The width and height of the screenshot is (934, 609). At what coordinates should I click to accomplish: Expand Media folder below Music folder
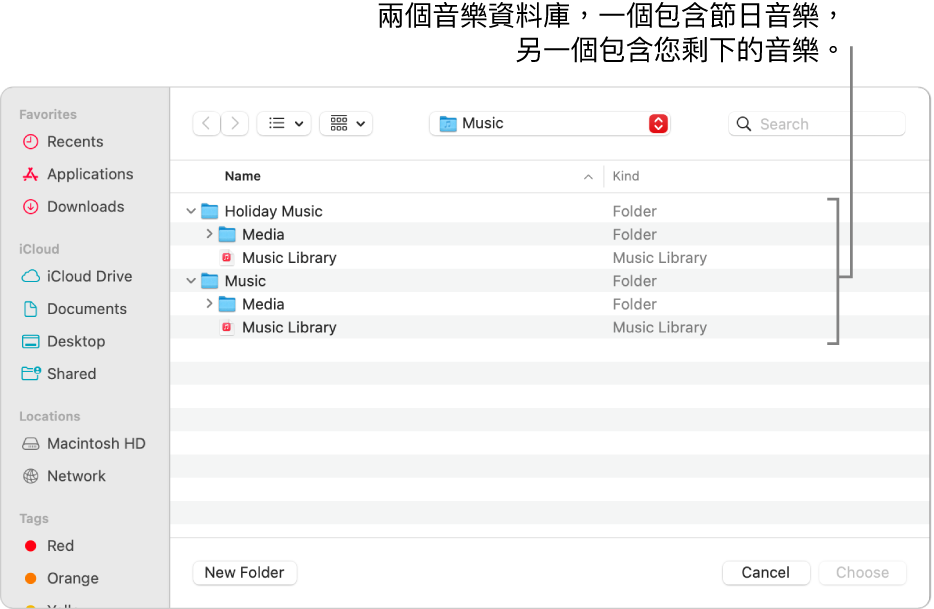click(209, 304)
